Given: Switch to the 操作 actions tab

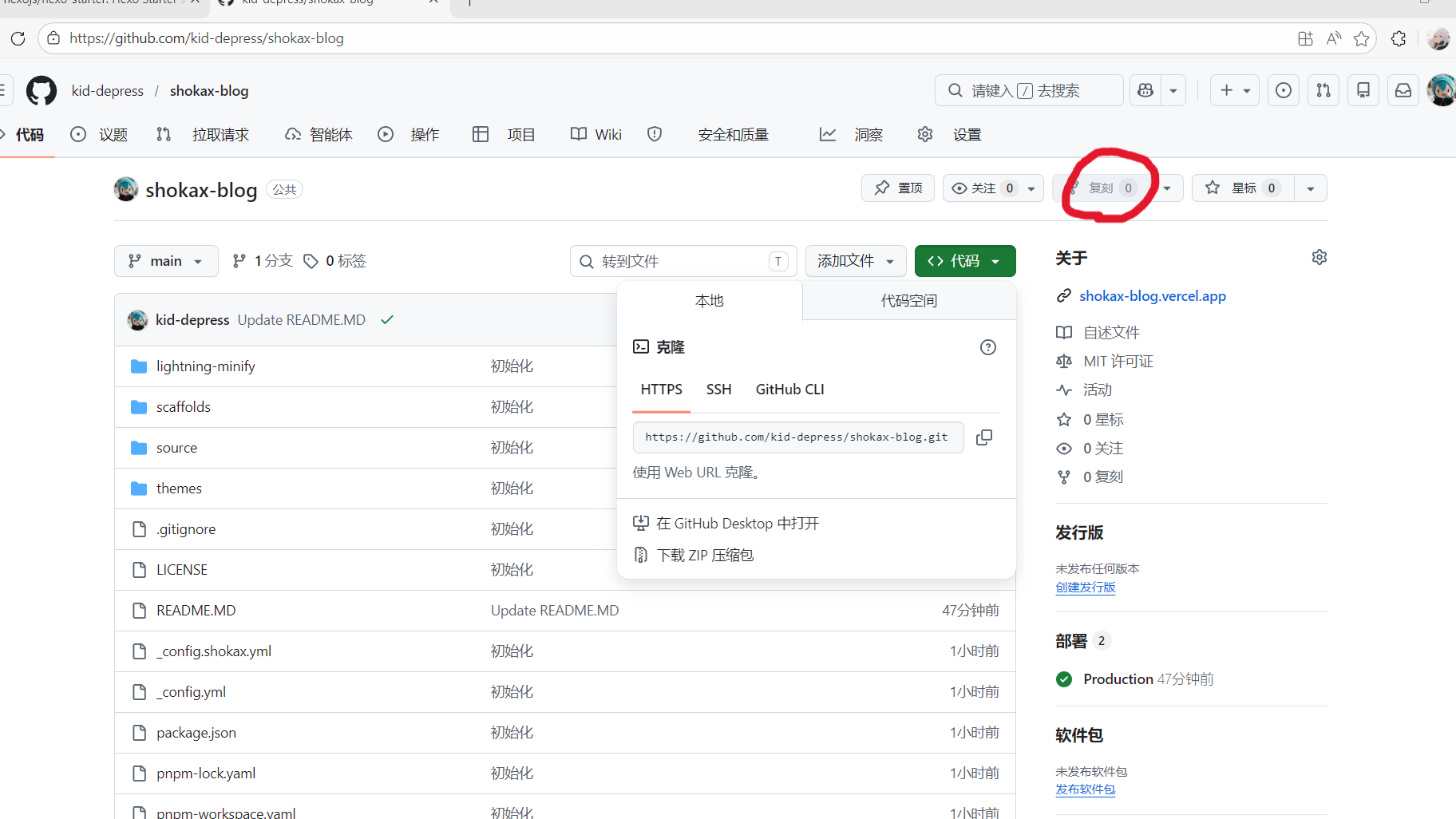Looking at the screenshot, I should 409,135.
